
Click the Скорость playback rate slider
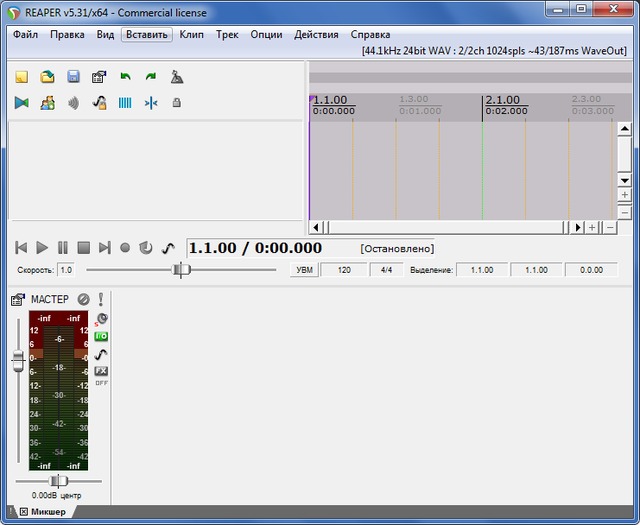pyautogui.click(x=181, y=270)
